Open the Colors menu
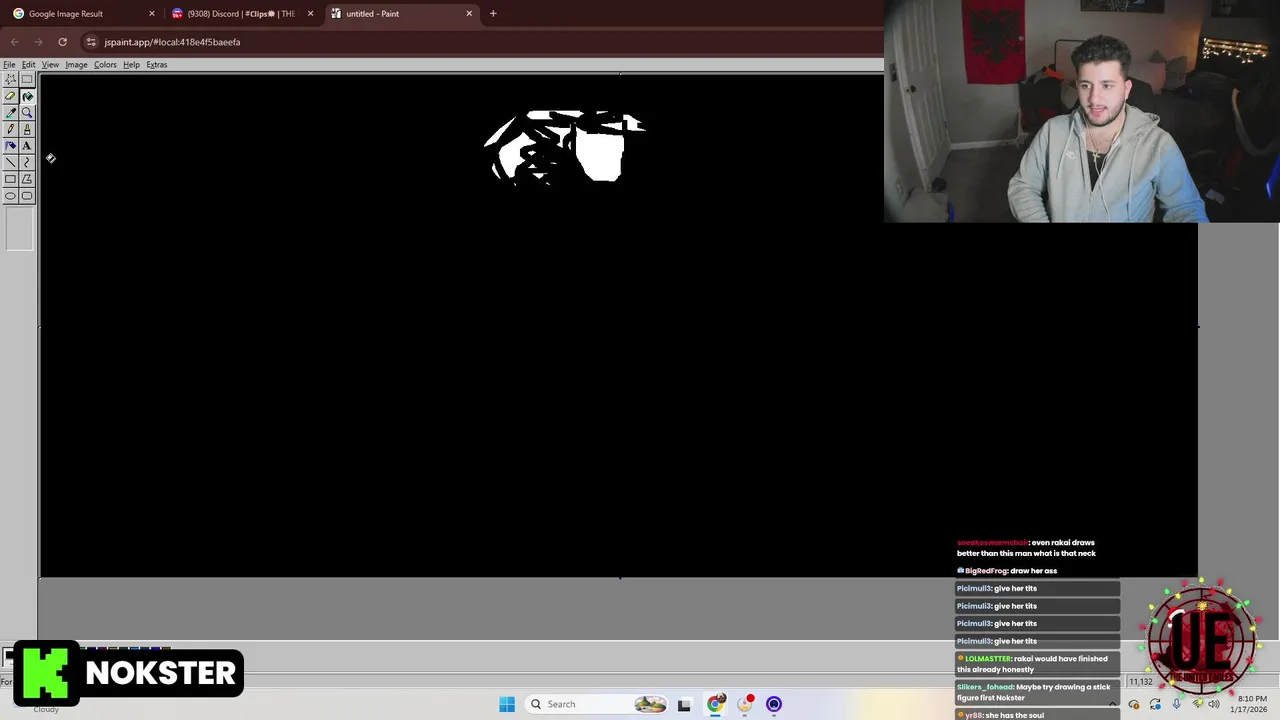 105,64
